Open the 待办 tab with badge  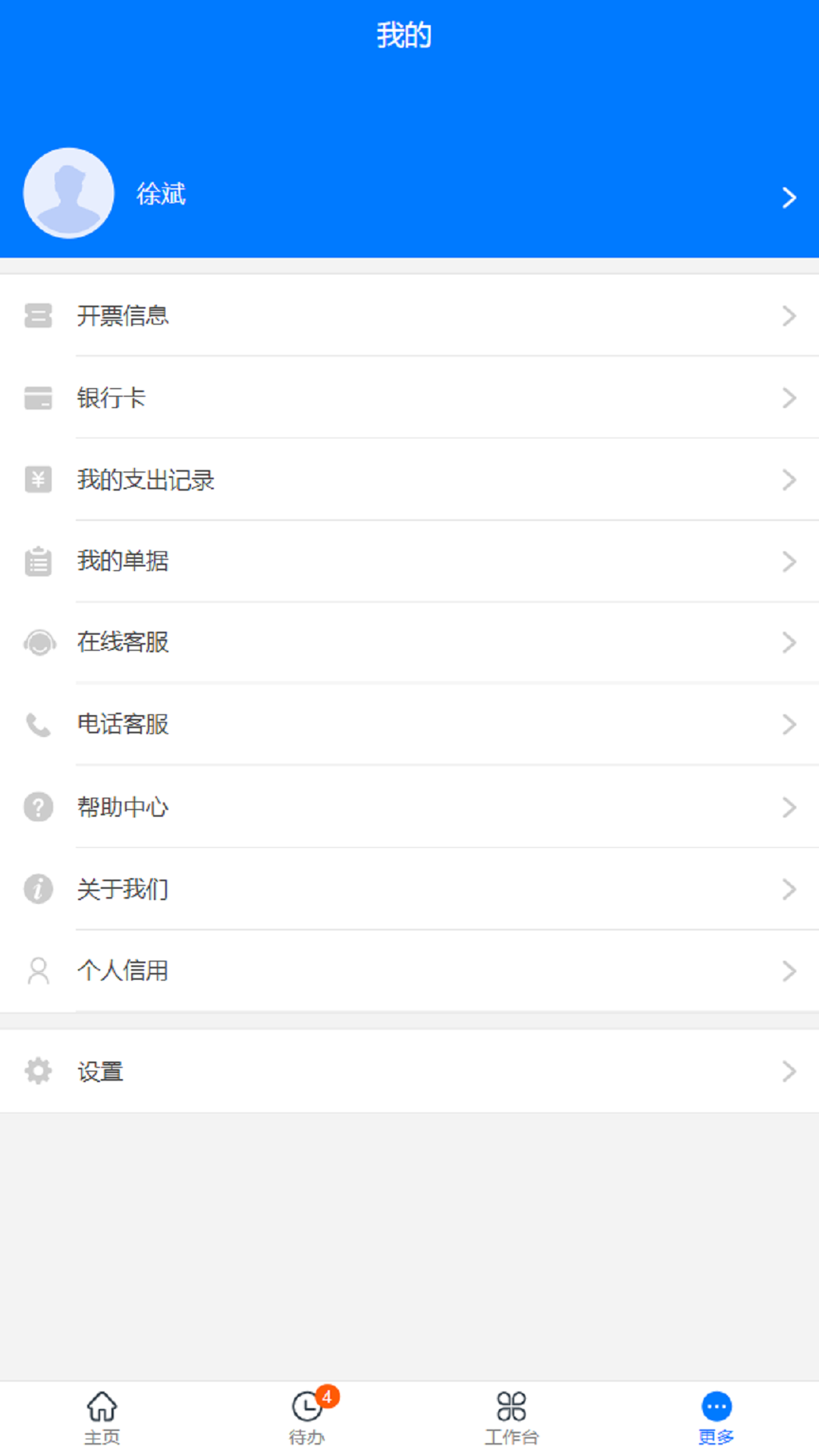coord(307,1417)
